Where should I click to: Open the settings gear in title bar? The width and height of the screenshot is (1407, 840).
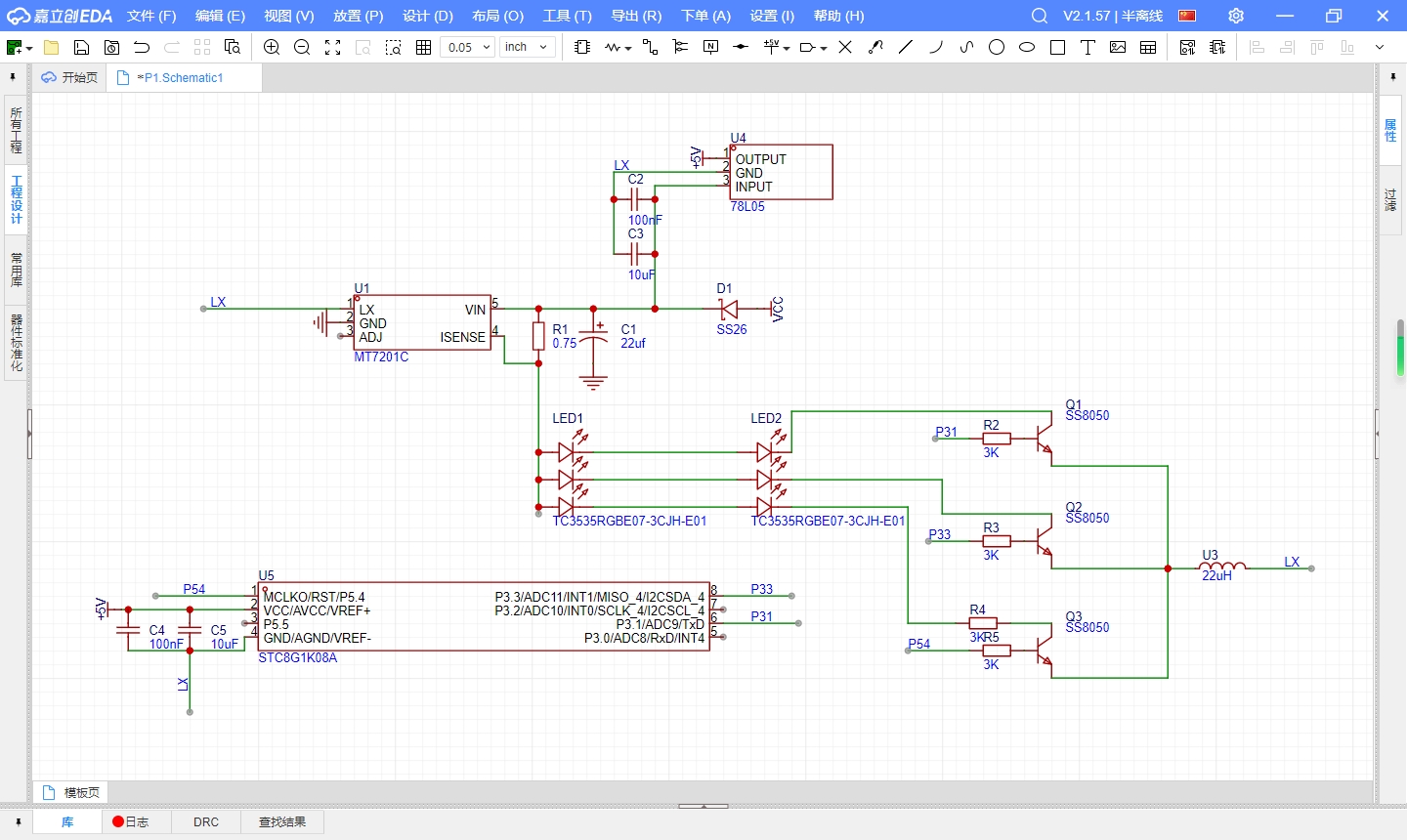pos(1236,16)
